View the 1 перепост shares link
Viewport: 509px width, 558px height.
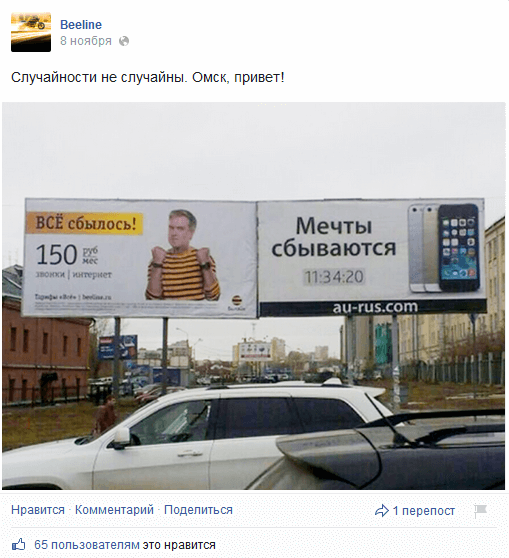[424, 511]
